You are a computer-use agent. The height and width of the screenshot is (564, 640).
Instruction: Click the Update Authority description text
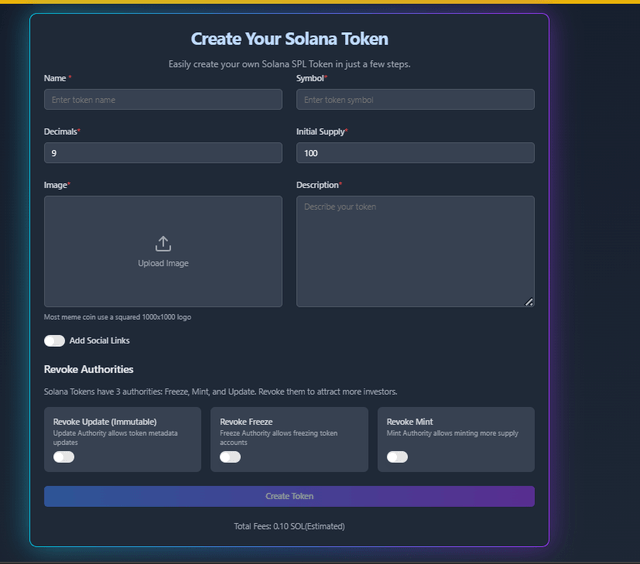pyautogui.click(x=116, y=438)
